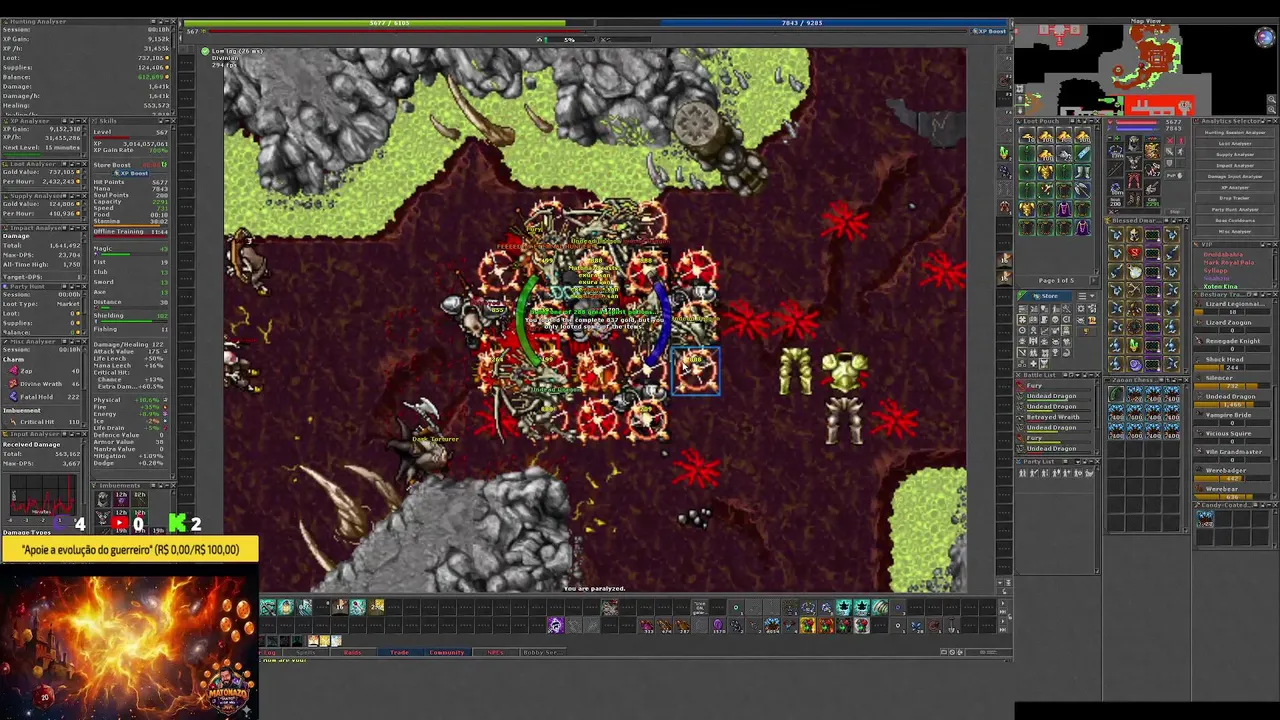The image size is (1280, 720).
Task: Open the Impact Analyser from Analytics Selector
Action: point(1235,166)
